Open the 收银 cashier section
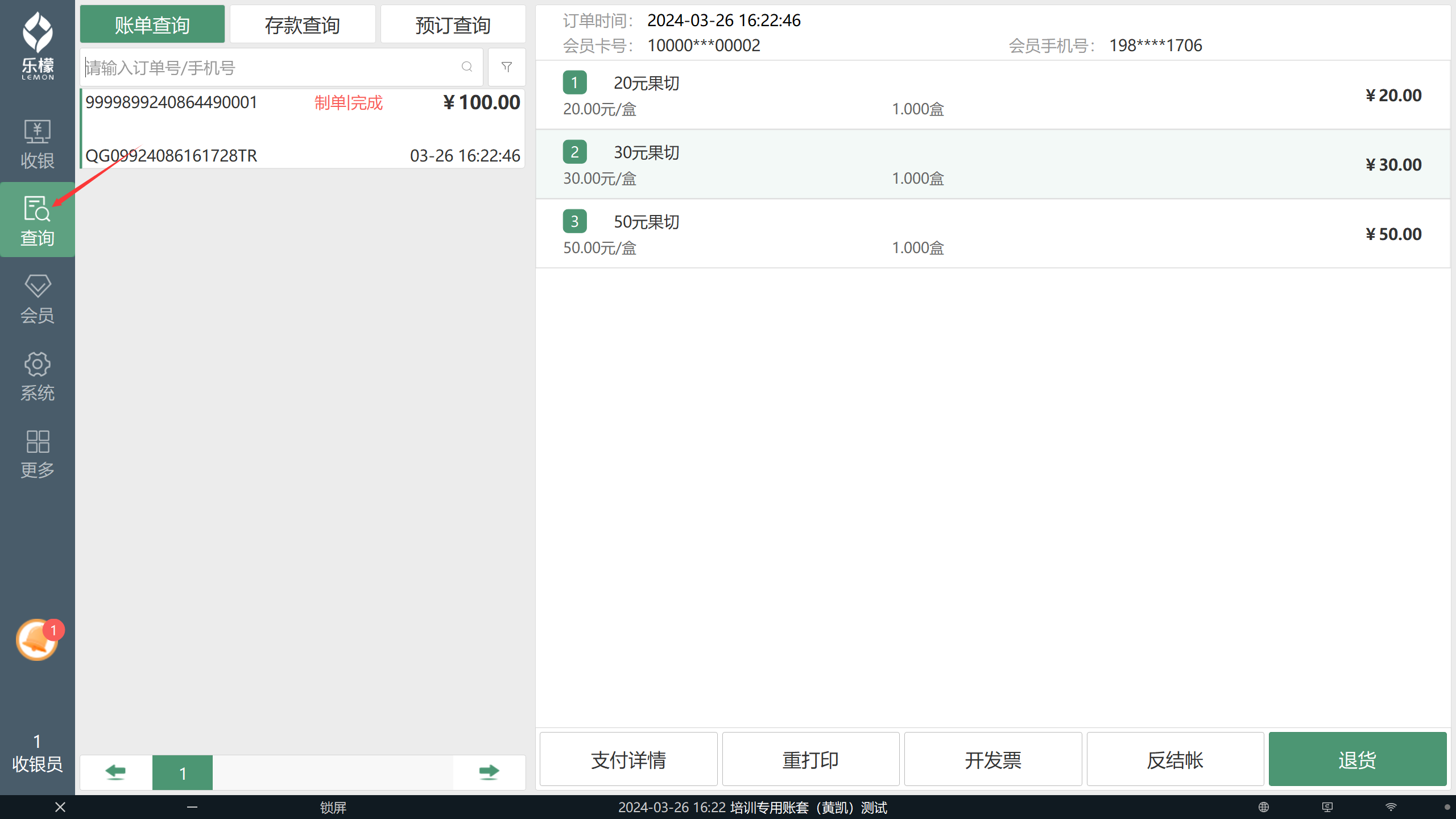Screen dimensions: 1456x819 38,144
